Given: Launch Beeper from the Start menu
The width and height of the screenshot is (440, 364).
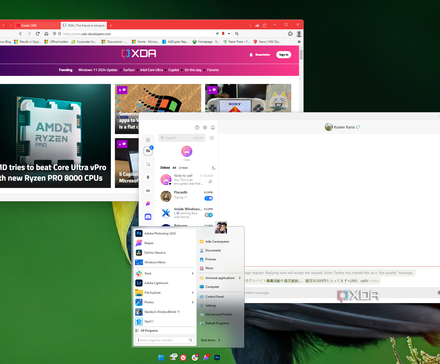Looking at the screenshot, I should (164, 243).
